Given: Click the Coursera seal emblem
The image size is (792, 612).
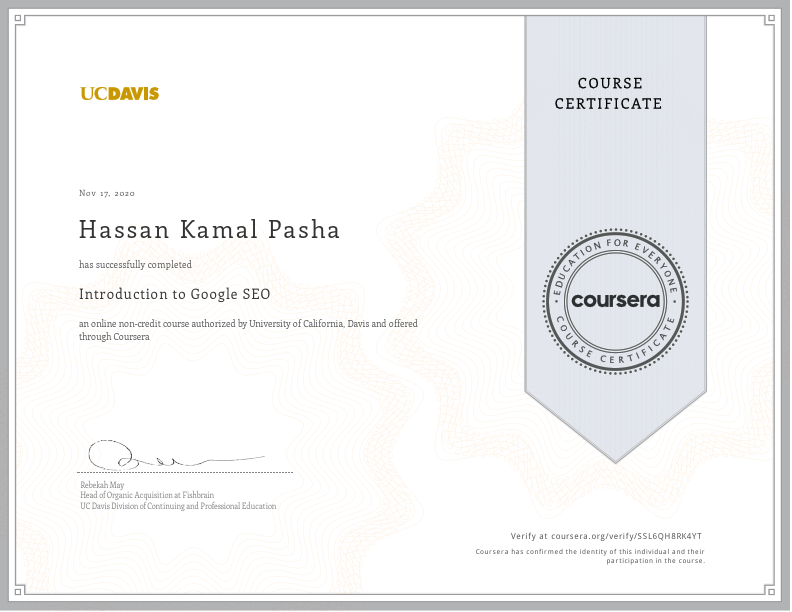Looking at the screenshot, I should pyautogui.click(x=615, y=301).
